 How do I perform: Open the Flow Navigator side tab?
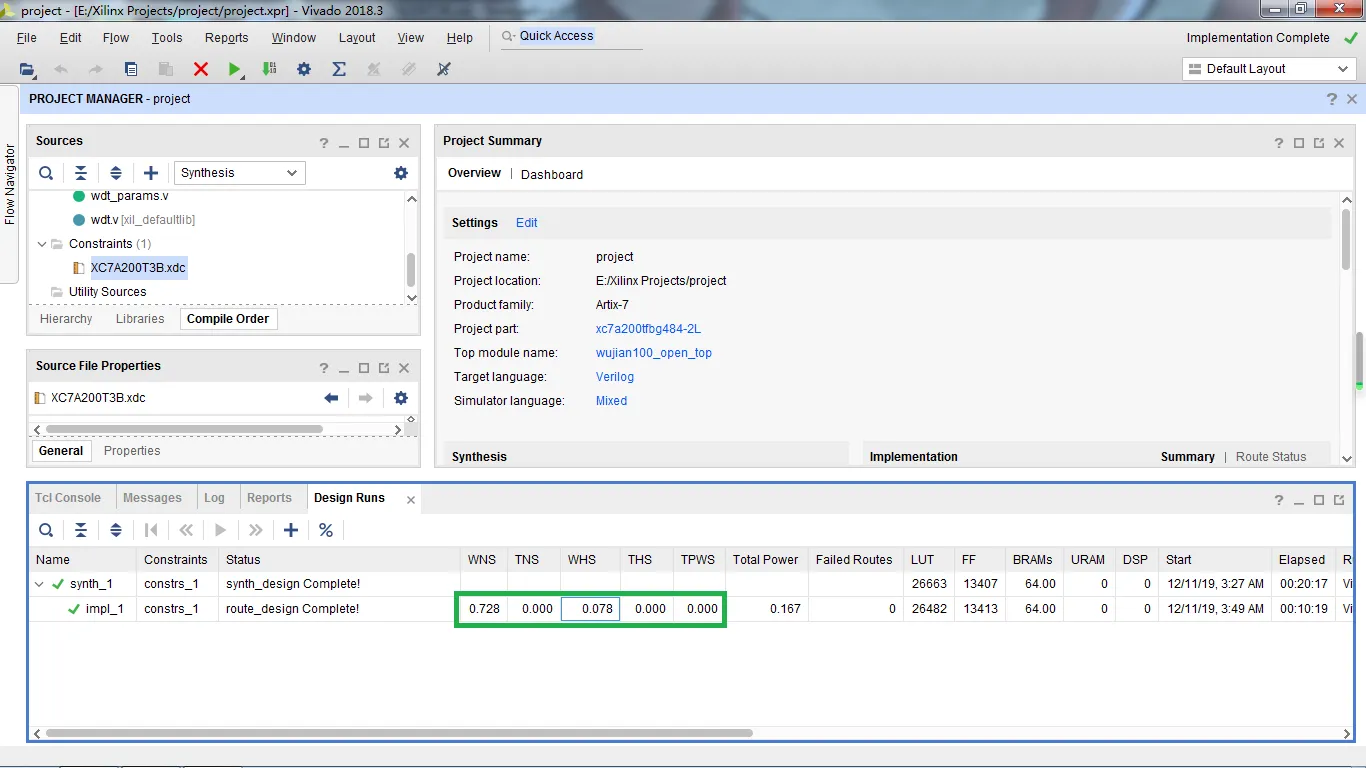pos(10,184)
